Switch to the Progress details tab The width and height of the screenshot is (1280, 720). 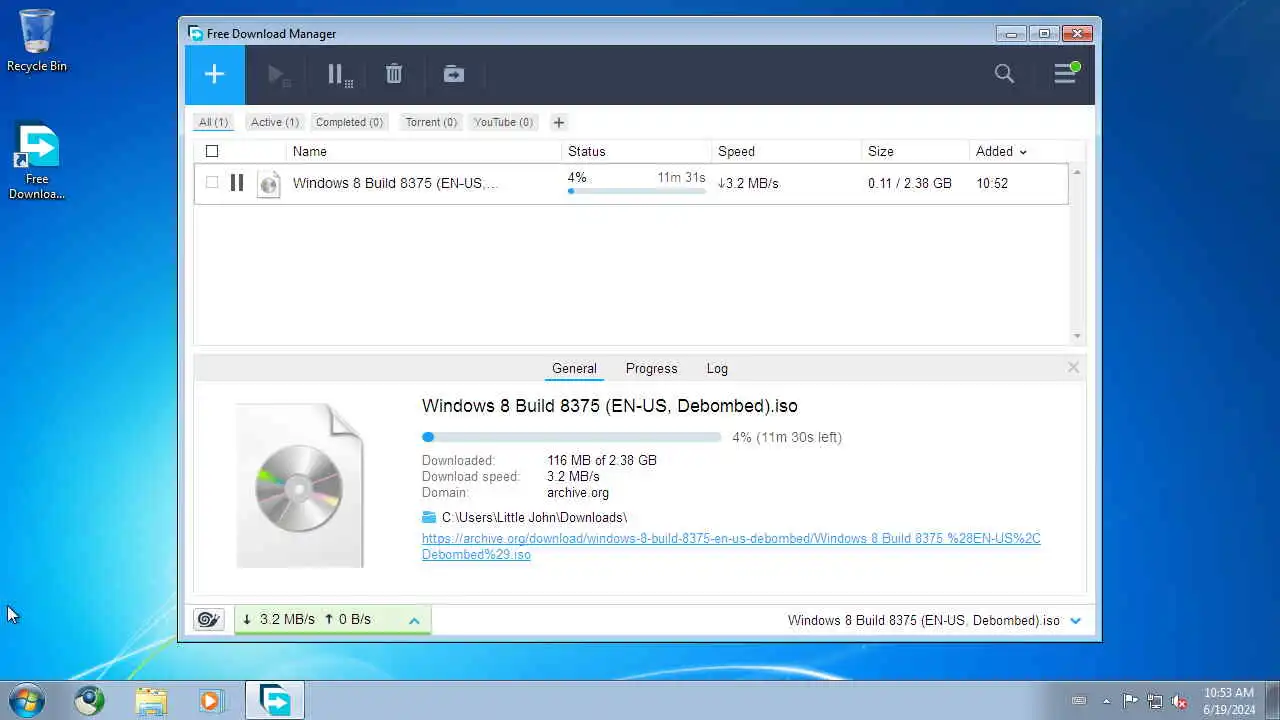point(651,368)
